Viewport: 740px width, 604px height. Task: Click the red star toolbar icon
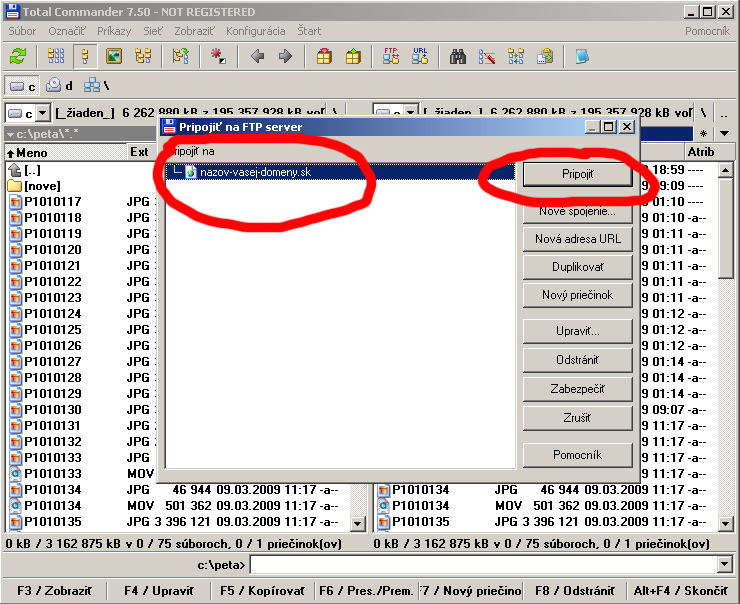[x=218, y=57]
